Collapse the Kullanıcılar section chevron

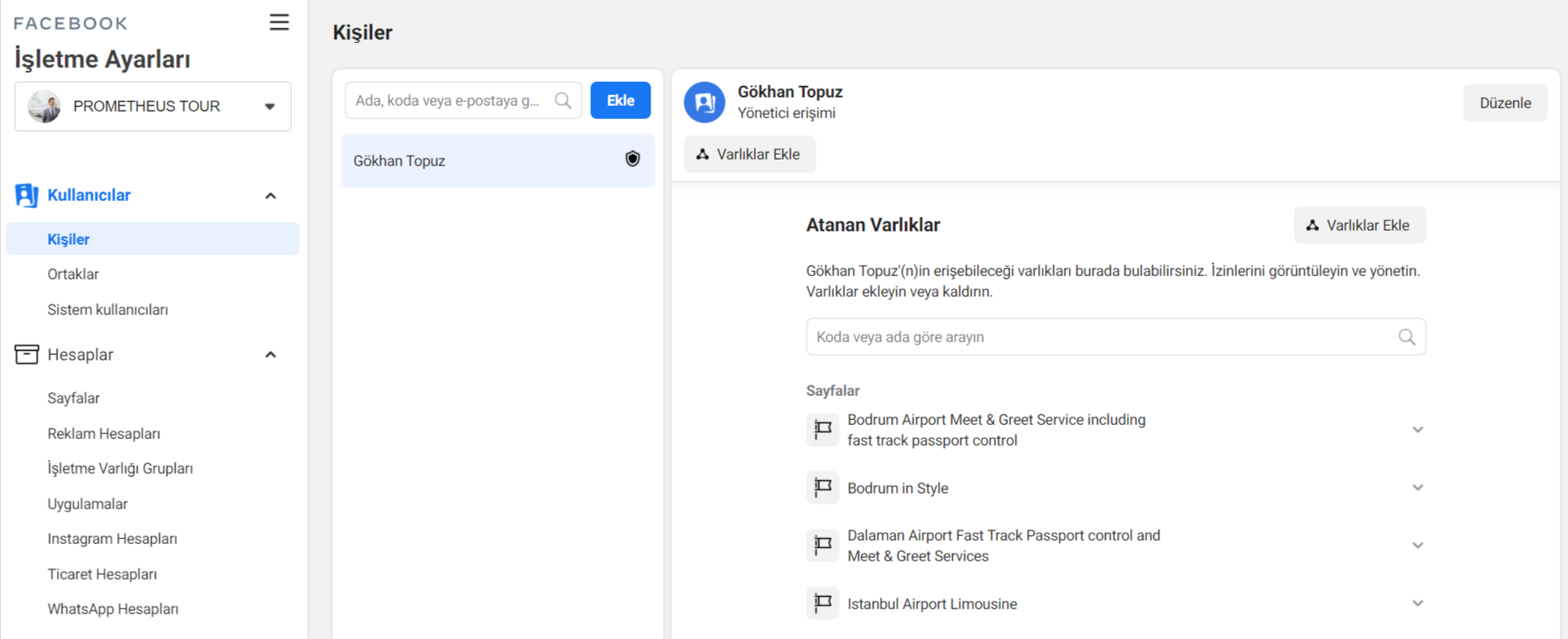pyautogui.click(x=270, y=196)
